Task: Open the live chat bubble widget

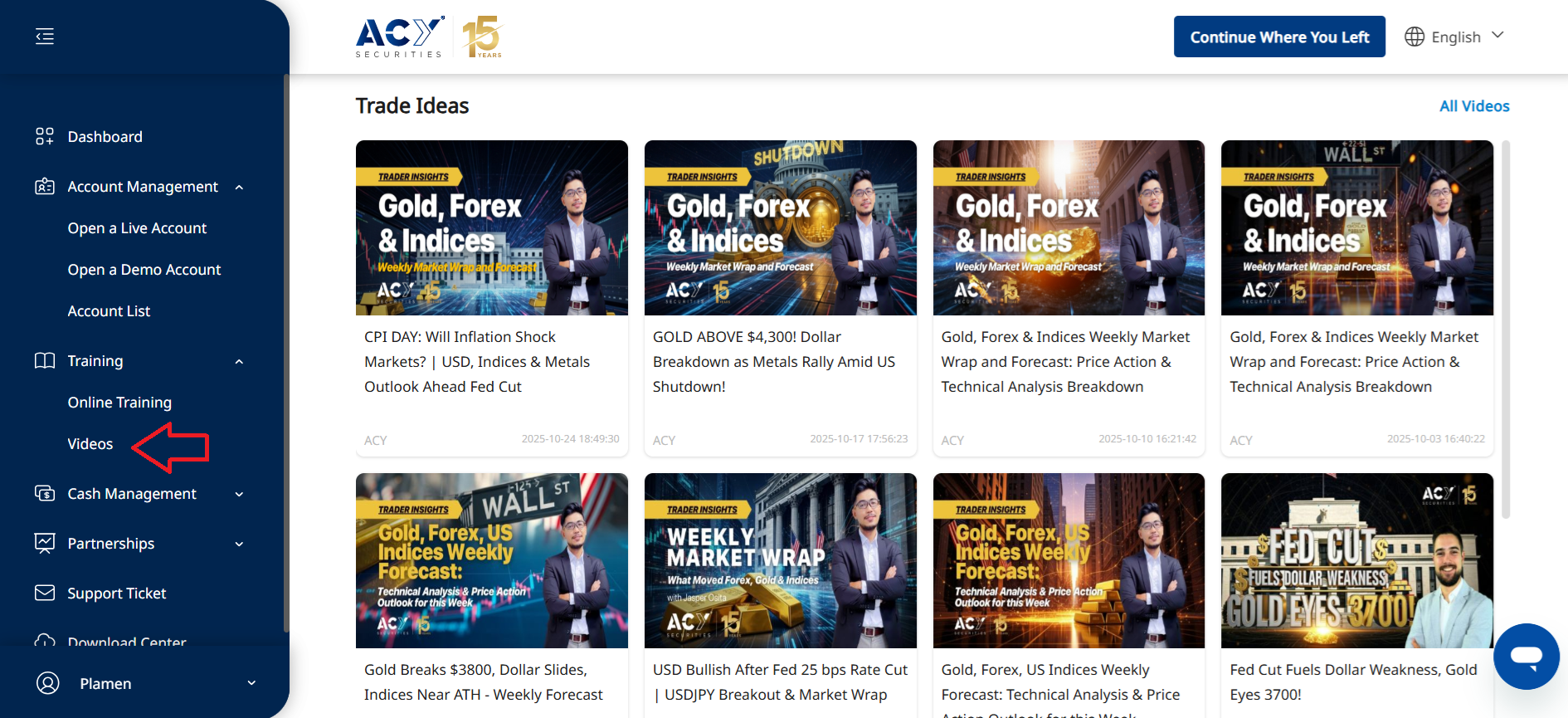Action: point(1527,657)
